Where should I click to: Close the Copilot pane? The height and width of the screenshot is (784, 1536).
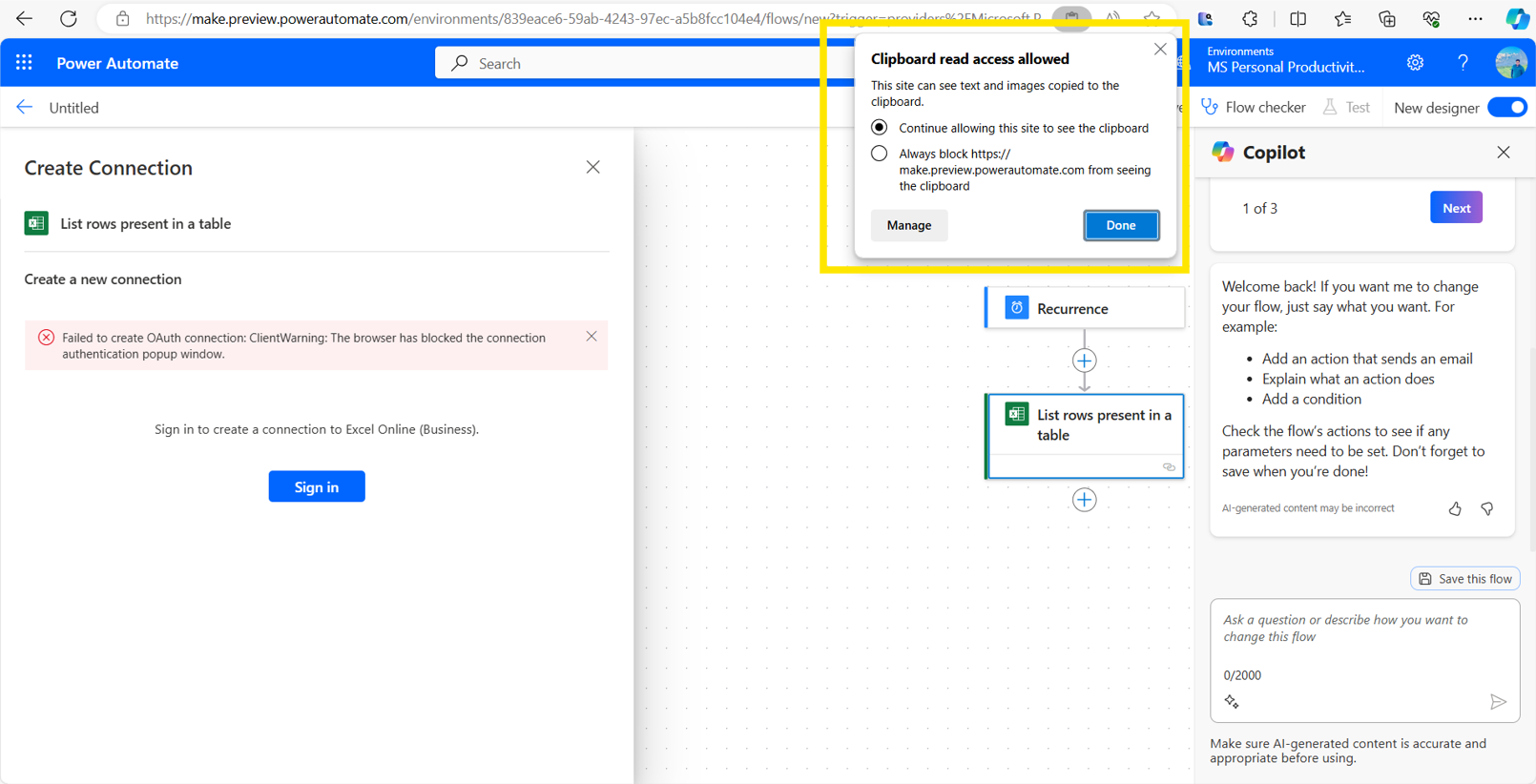[1504, 153]
